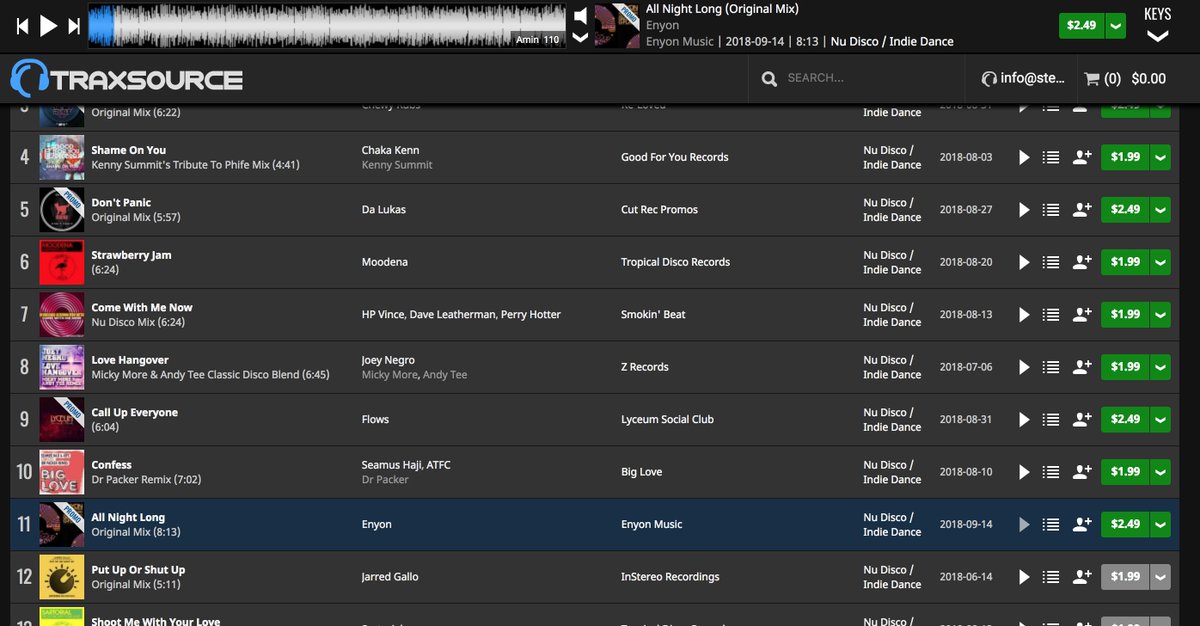This screenshot has width=1200, height=626.
Task: Toggle follow for Joey Negro's track artist
Action: click(1081, 367)
